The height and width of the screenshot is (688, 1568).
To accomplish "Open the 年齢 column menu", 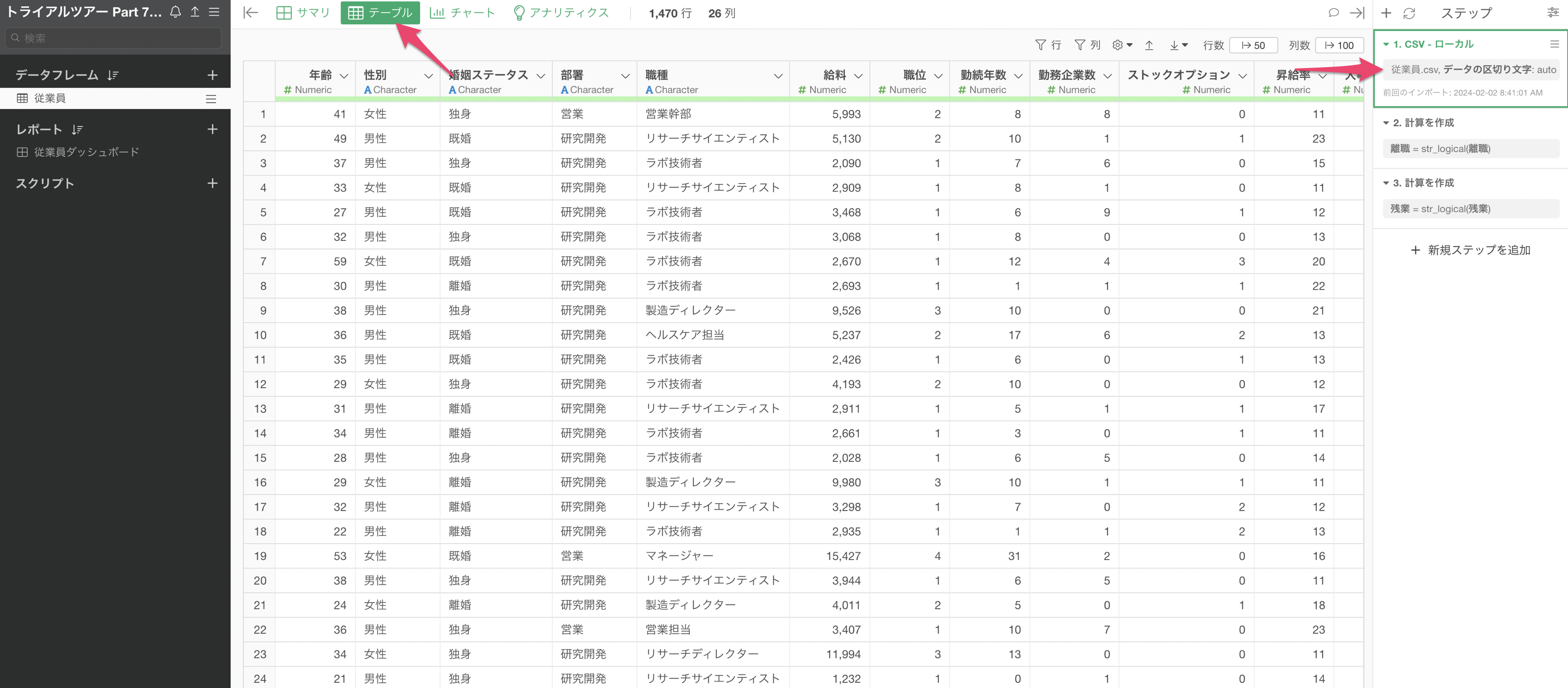I will click(344, 76).
